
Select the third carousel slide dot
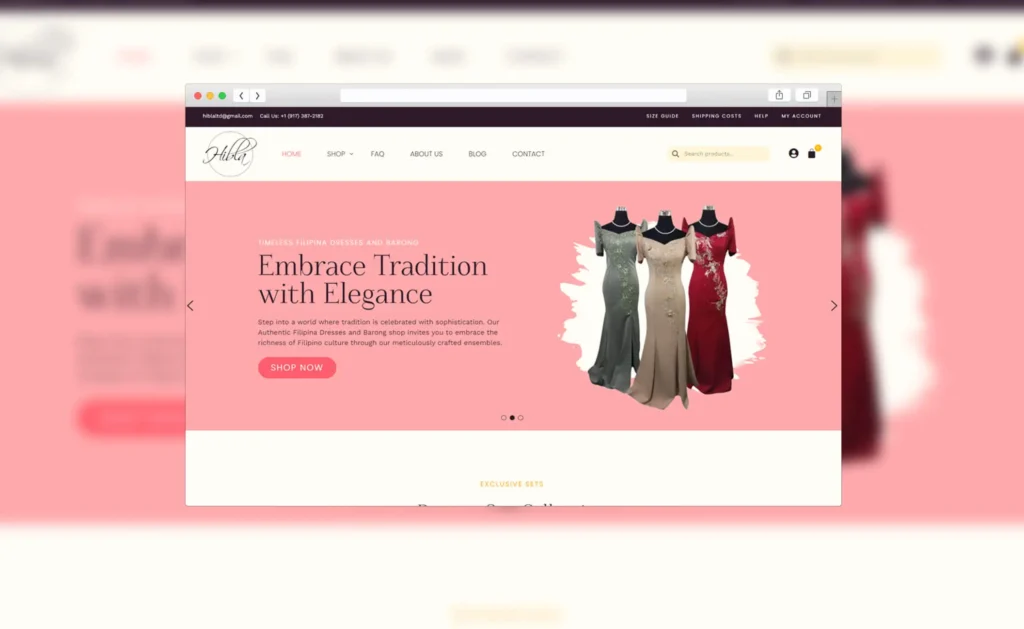pyautogui.click(x=521, y=418)
